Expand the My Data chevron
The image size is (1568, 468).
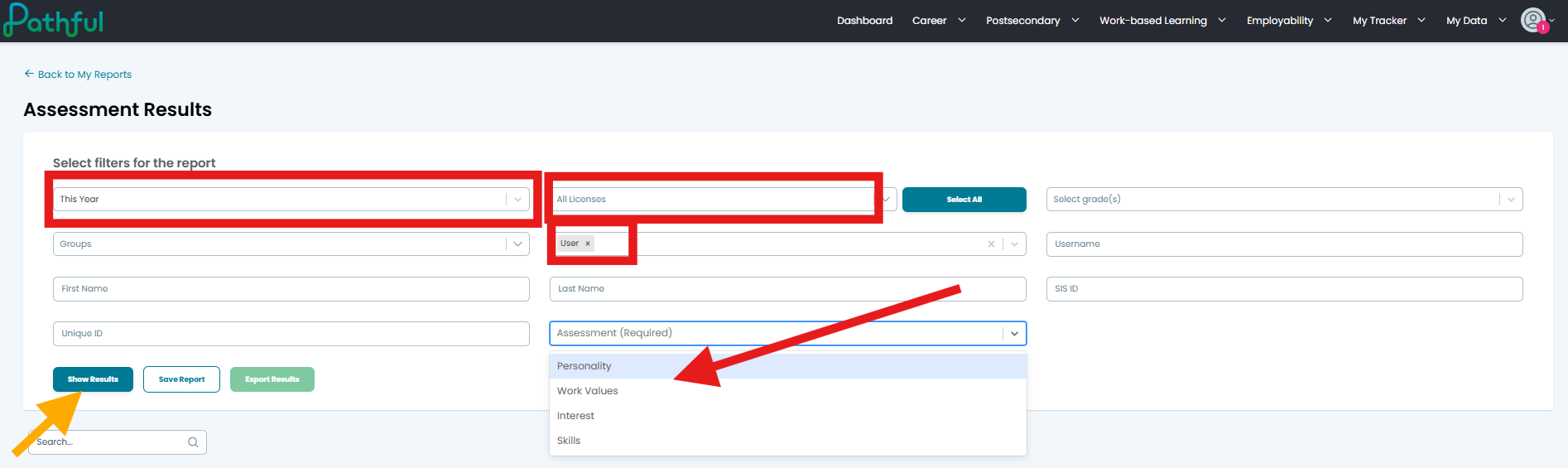coord(1503,21)
